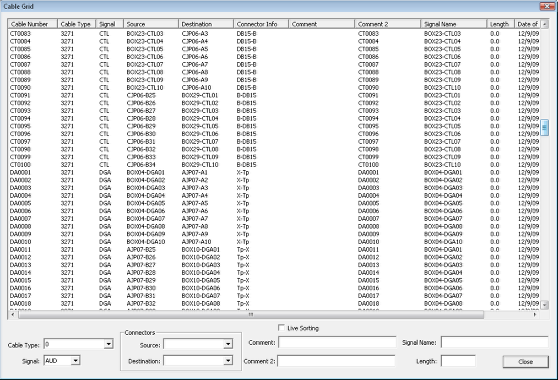Click the Signal column header
558x380 pixels.
pos(109,24)
